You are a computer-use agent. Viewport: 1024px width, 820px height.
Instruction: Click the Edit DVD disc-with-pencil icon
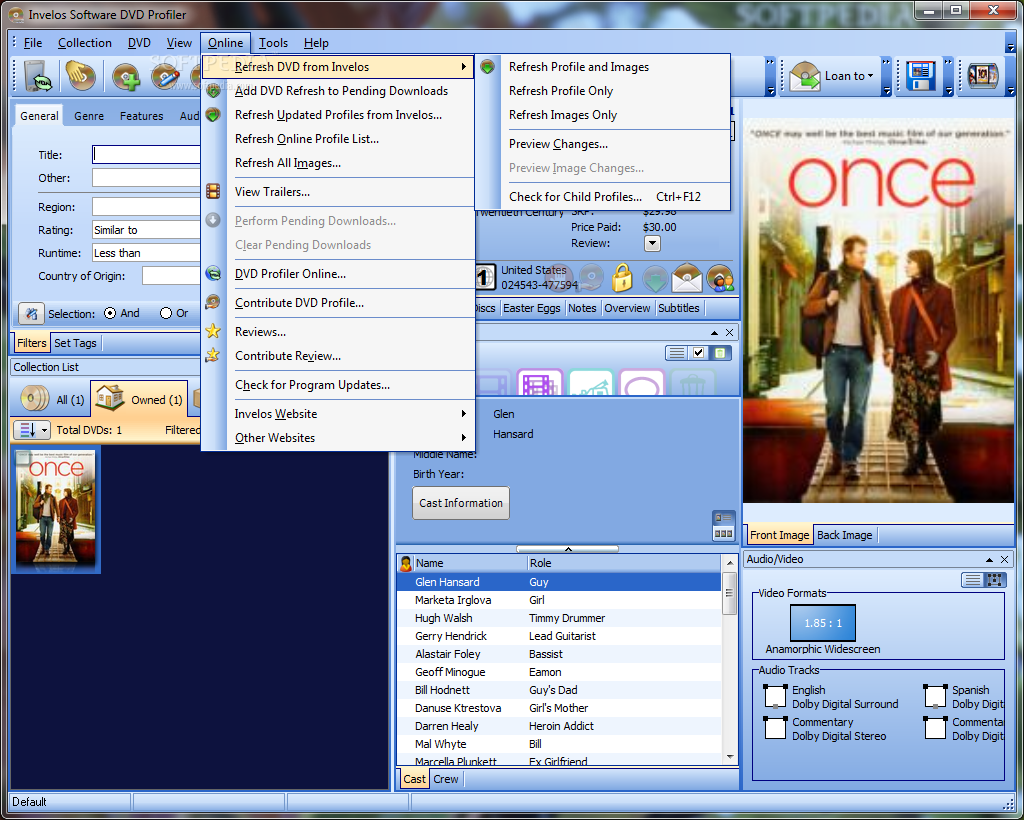[165, 78]
